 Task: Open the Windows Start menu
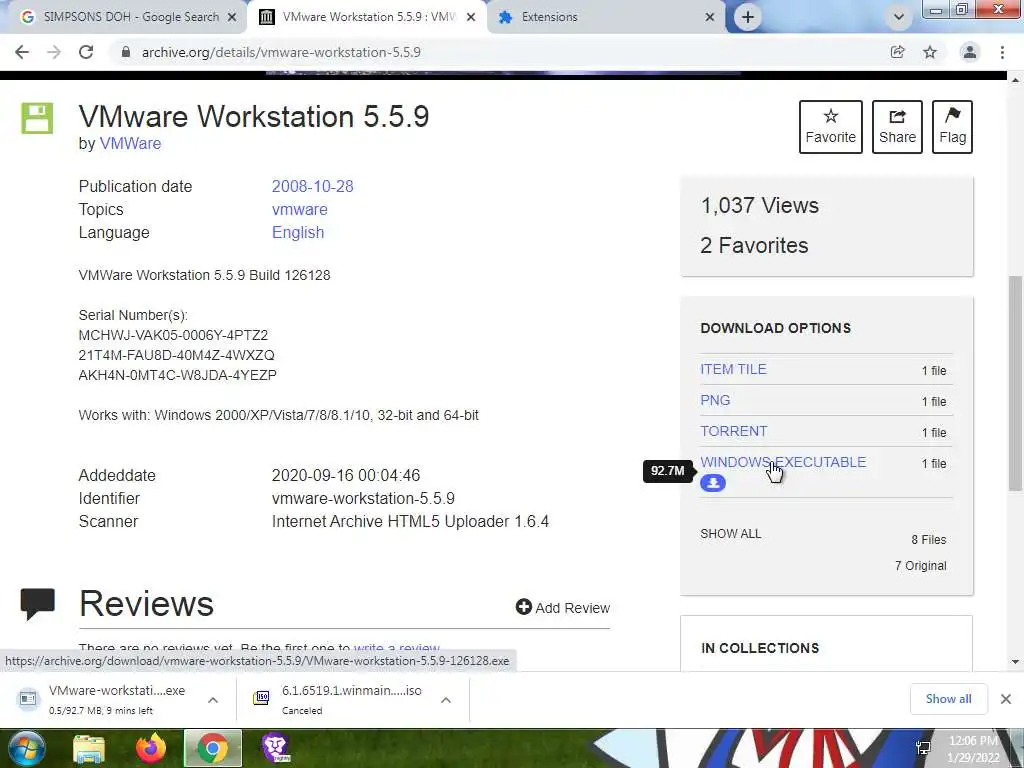(27, 748)
